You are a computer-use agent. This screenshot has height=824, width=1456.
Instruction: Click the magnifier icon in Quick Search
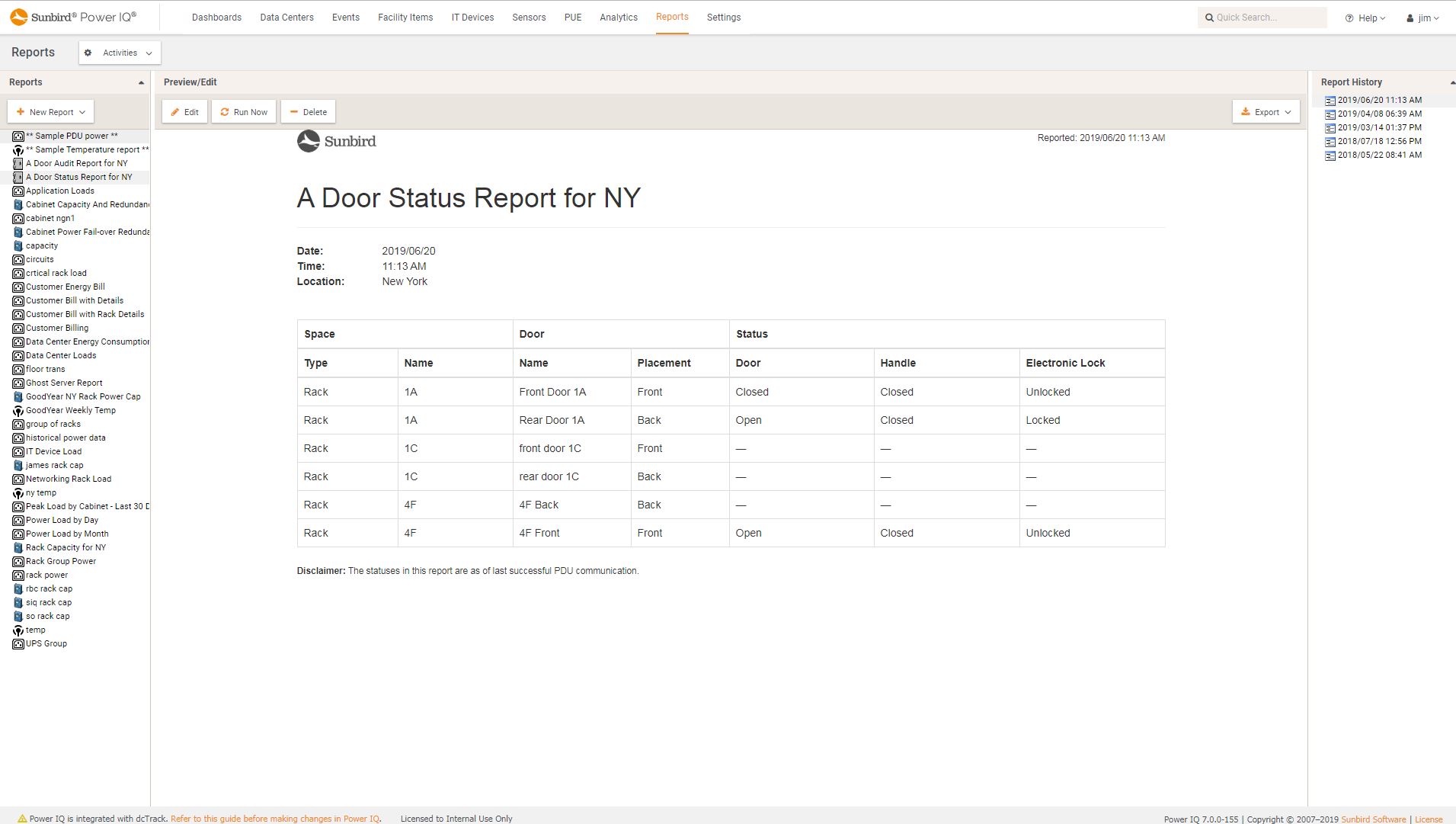pos(1210,17)
